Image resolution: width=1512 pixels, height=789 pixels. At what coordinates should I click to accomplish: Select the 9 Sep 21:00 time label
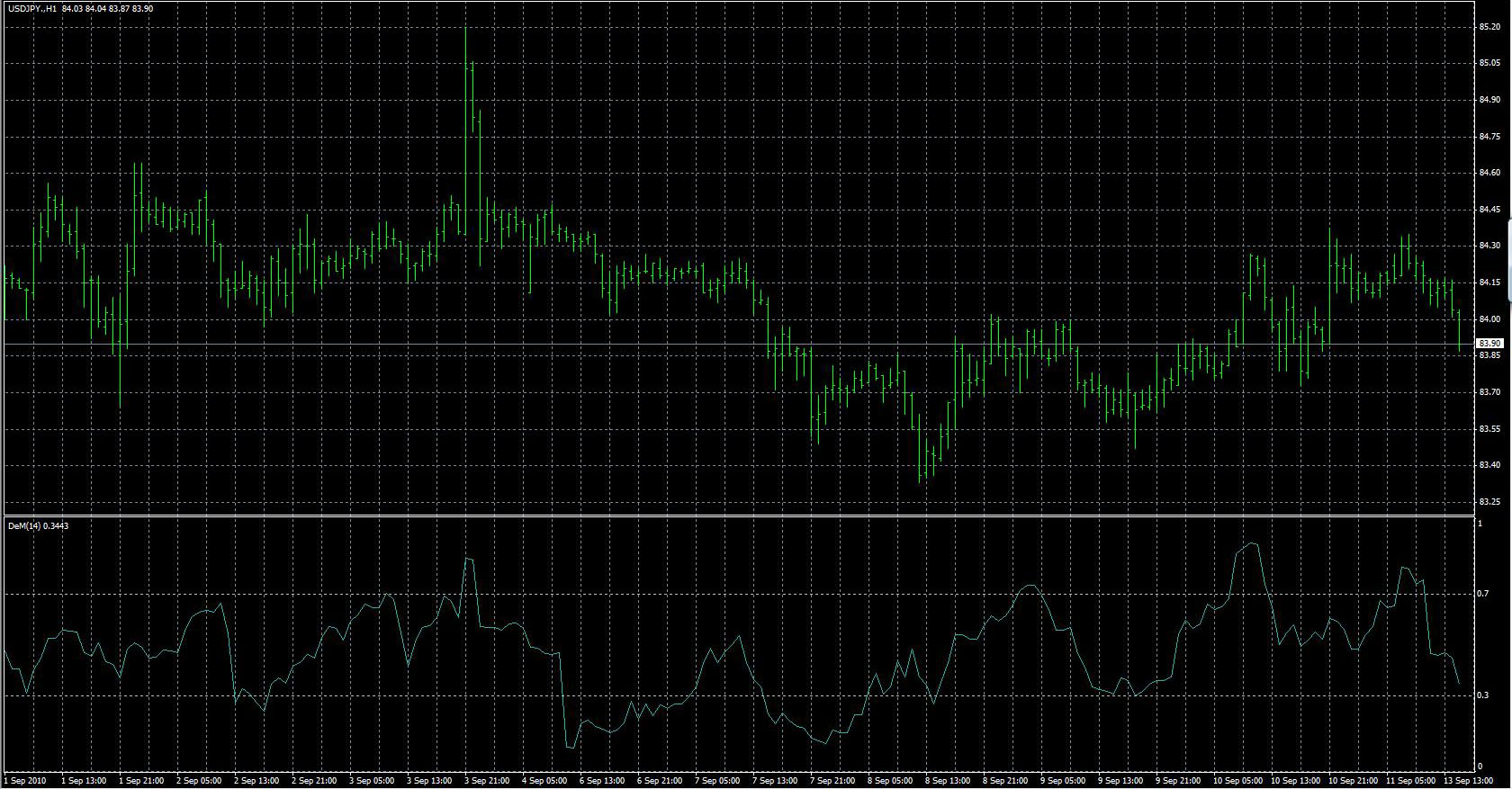(x=1178, y=780)
